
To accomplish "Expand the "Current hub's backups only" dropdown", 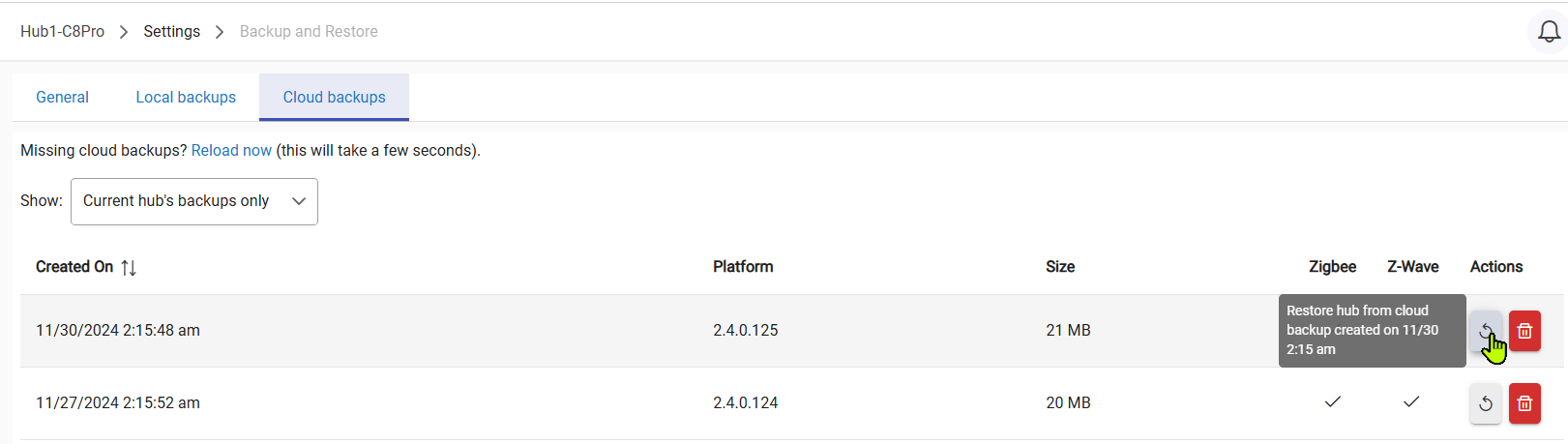I will (x=193, y=201).
